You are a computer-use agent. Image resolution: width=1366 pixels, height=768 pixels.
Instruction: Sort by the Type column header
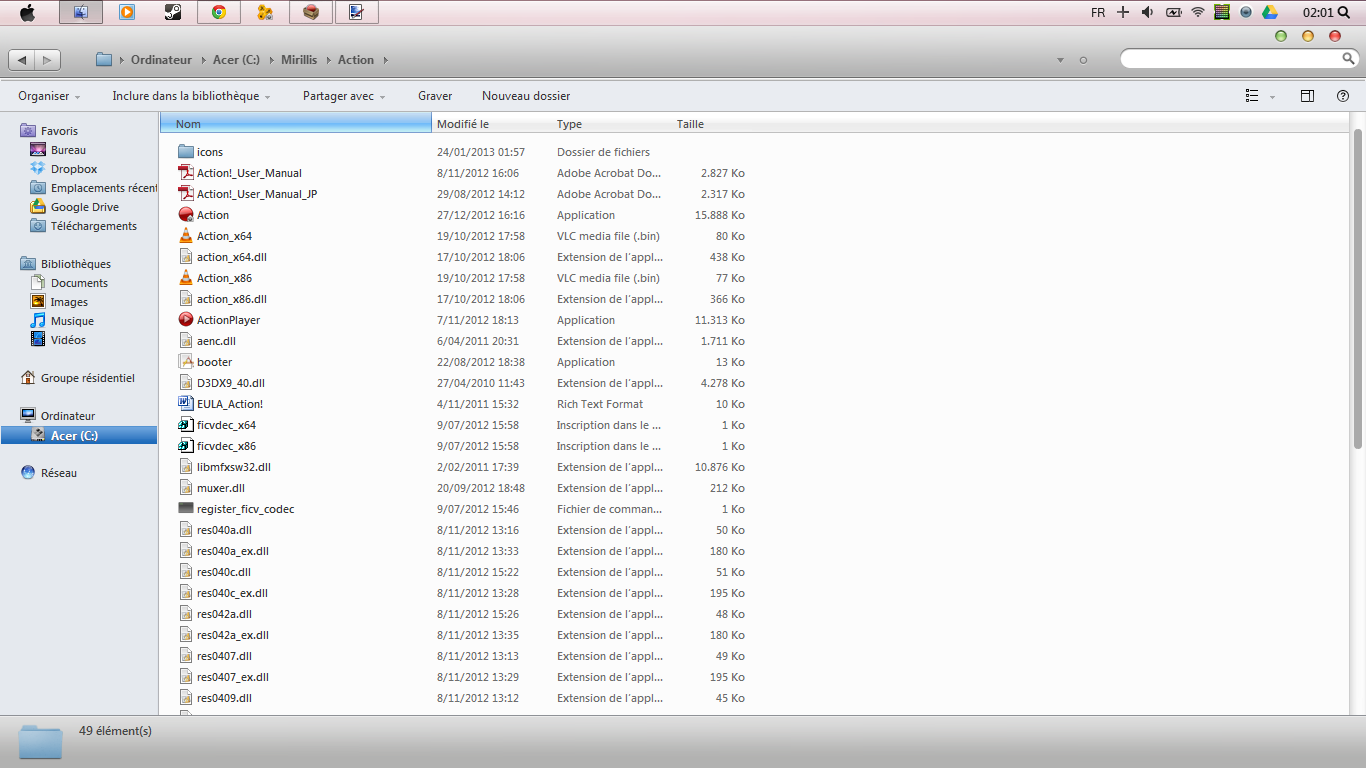coord(612,124)
